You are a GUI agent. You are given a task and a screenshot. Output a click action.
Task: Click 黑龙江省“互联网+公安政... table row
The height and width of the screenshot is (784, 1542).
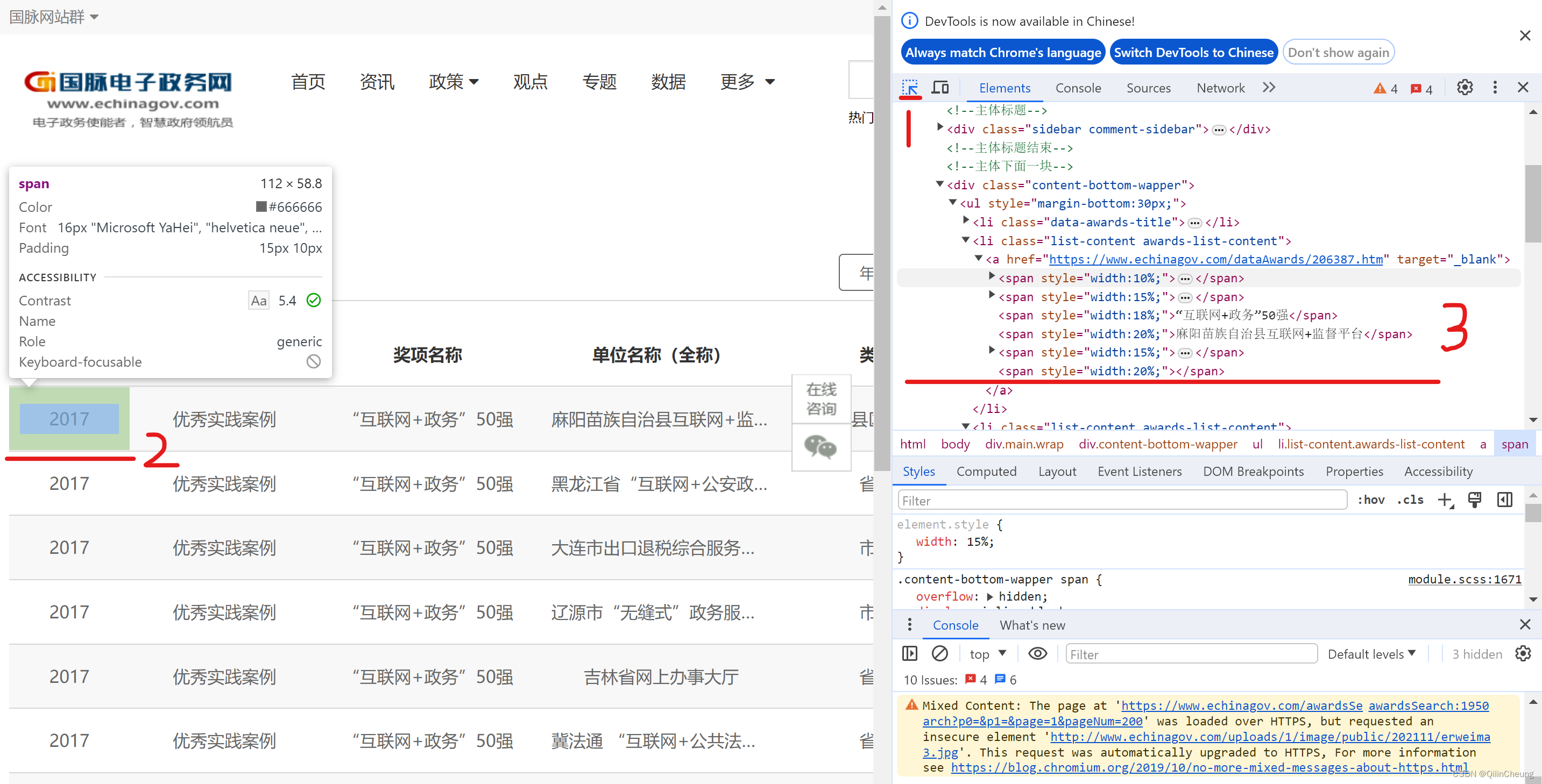[x=441, y=483]
